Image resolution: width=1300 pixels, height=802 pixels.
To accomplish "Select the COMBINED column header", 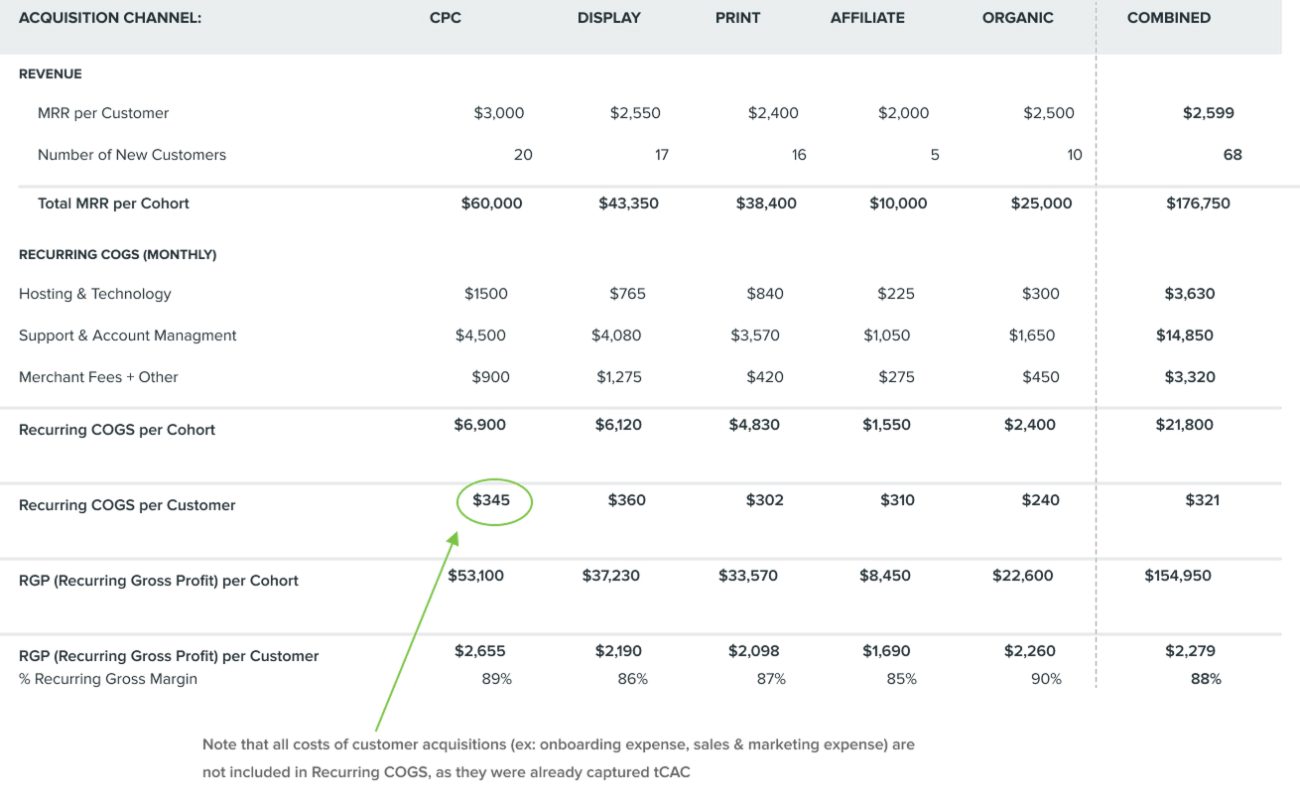I will tap(1168, 18).
